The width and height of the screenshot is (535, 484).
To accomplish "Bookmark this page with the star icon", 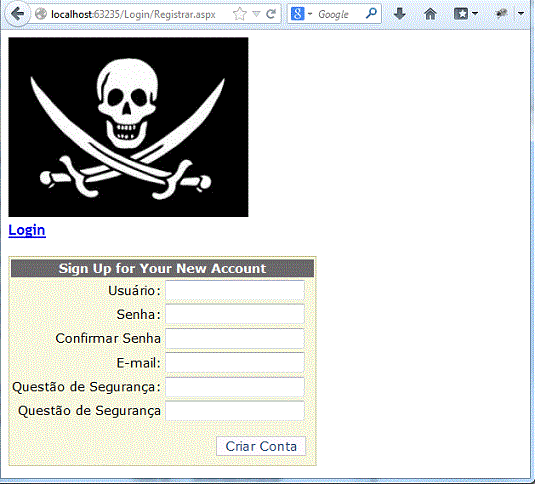I will [240, 14].
